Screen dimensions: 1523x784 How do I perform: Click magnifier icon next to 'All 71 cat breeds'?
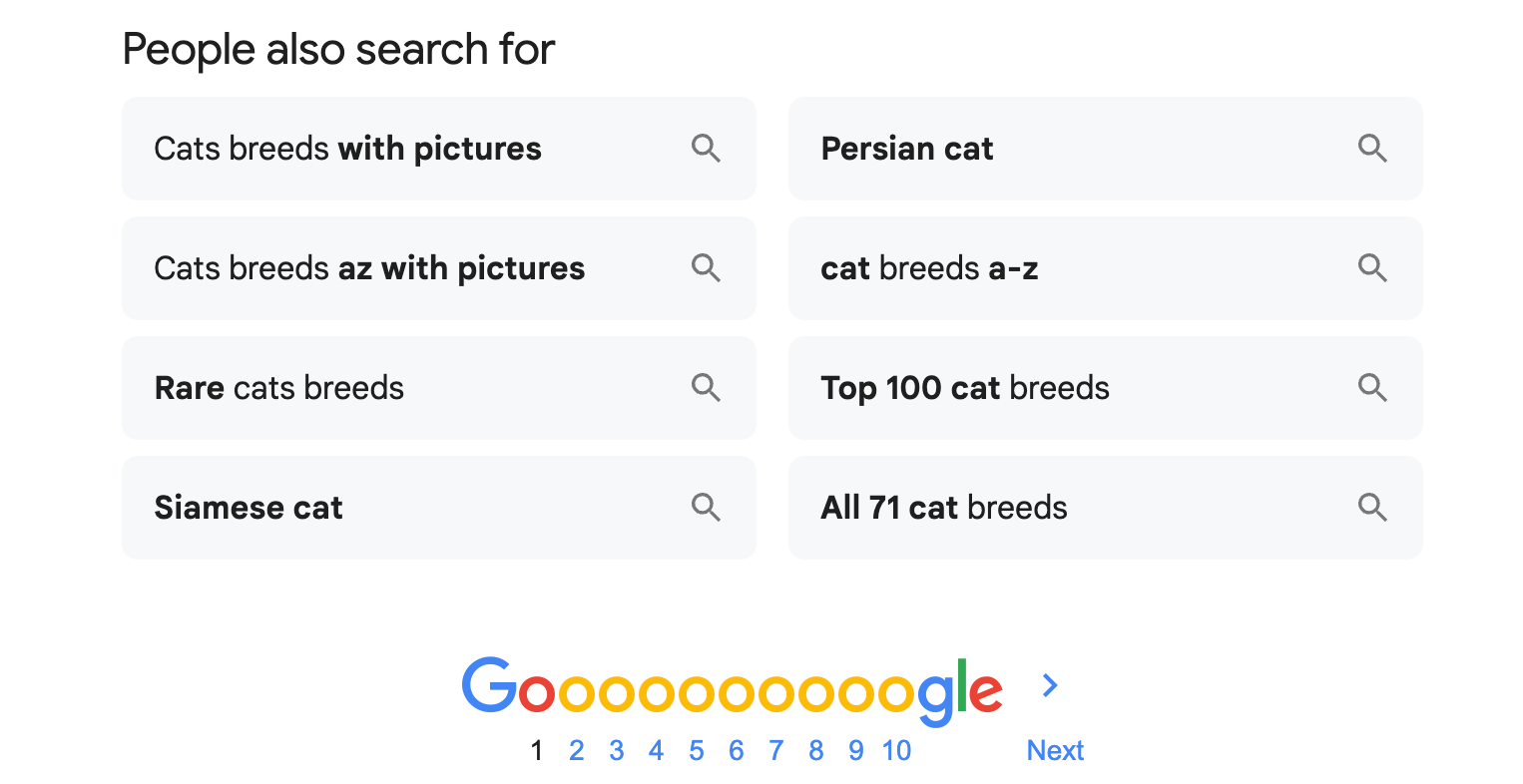(1372, 508)
